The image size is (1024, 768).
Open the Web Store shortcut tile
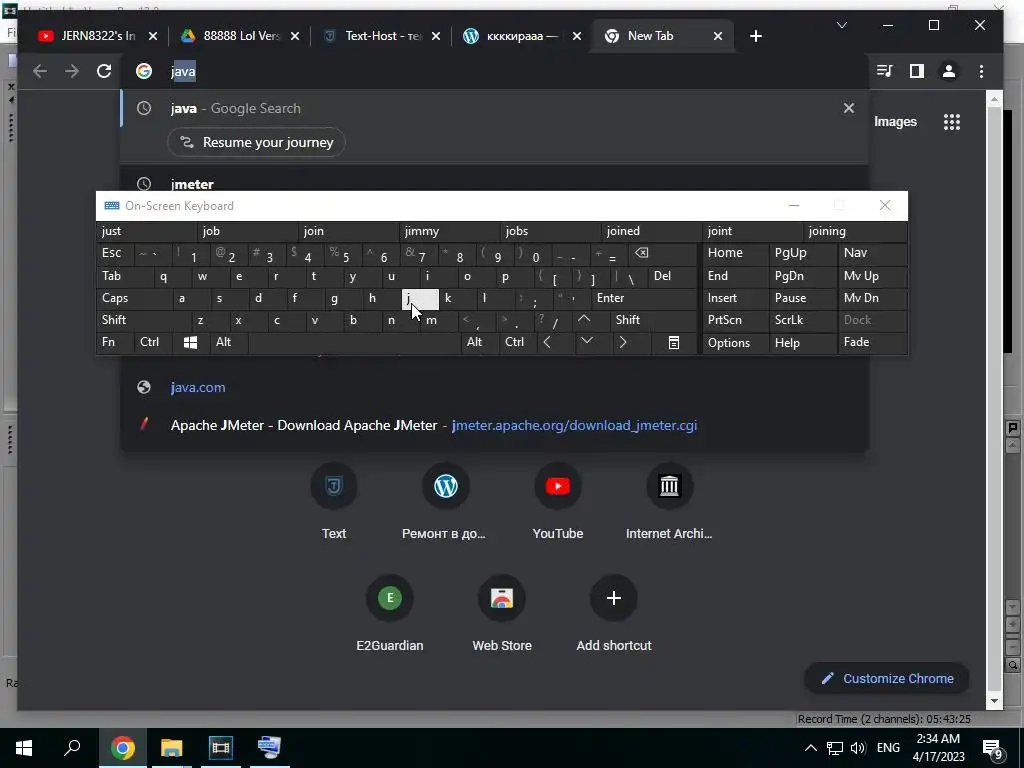[502, 614]
